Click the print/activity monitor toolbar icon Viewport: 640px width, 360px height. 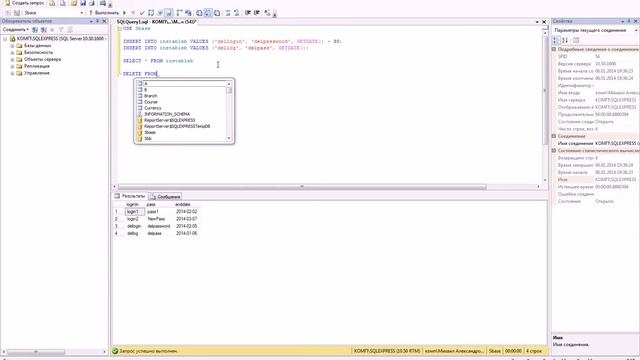point(103,3)
